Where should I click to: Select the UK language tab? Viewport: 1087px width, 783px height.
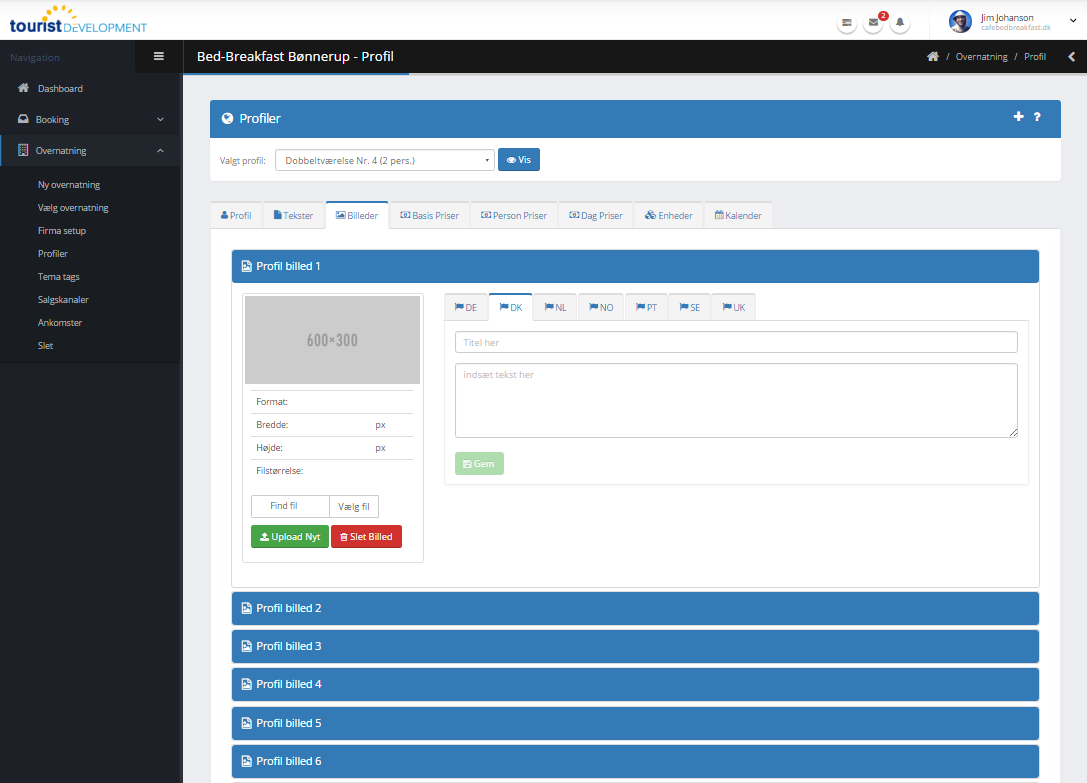coord(733,307)
